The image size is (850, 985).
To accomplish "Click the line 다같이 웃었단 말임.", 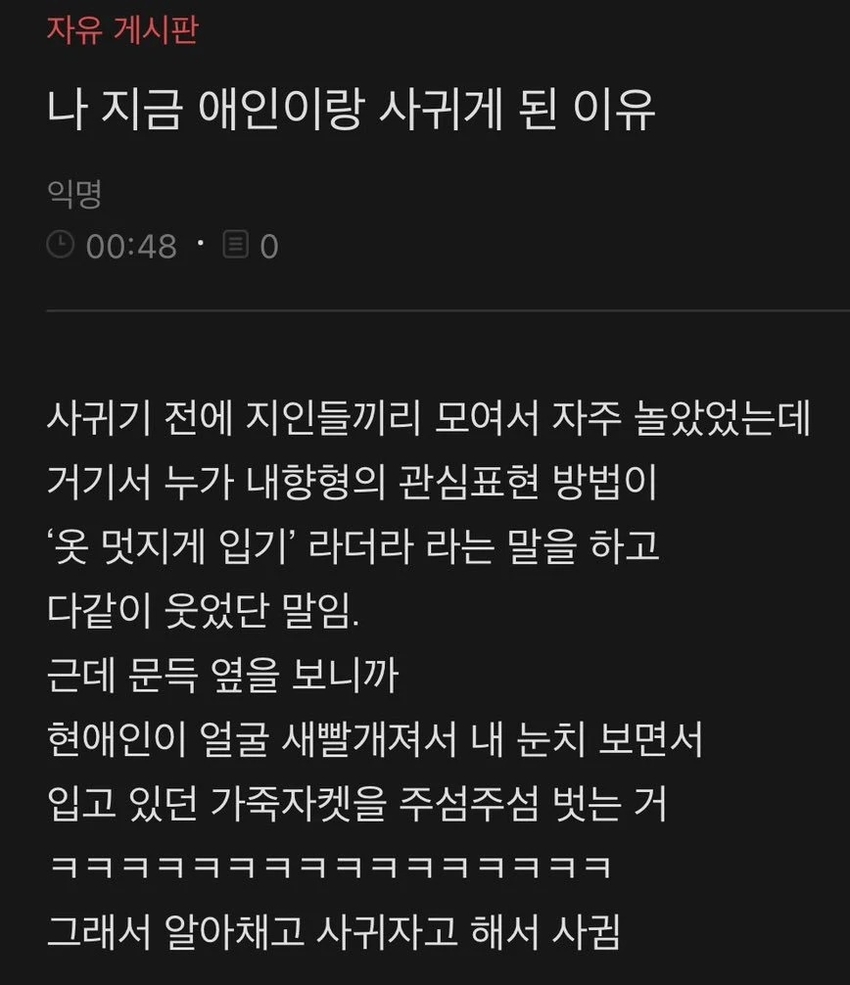I will 204,611.
